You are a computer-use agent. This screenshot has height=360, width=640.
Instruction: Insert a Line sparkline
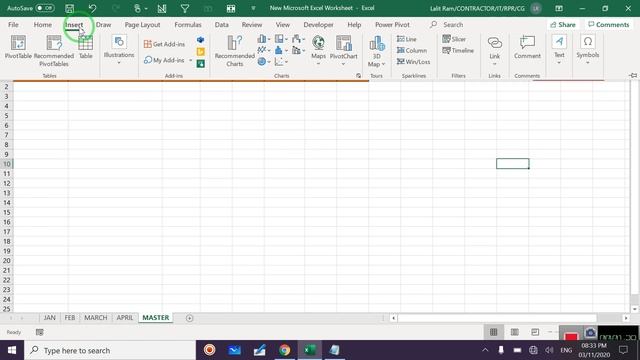[407, 39]
